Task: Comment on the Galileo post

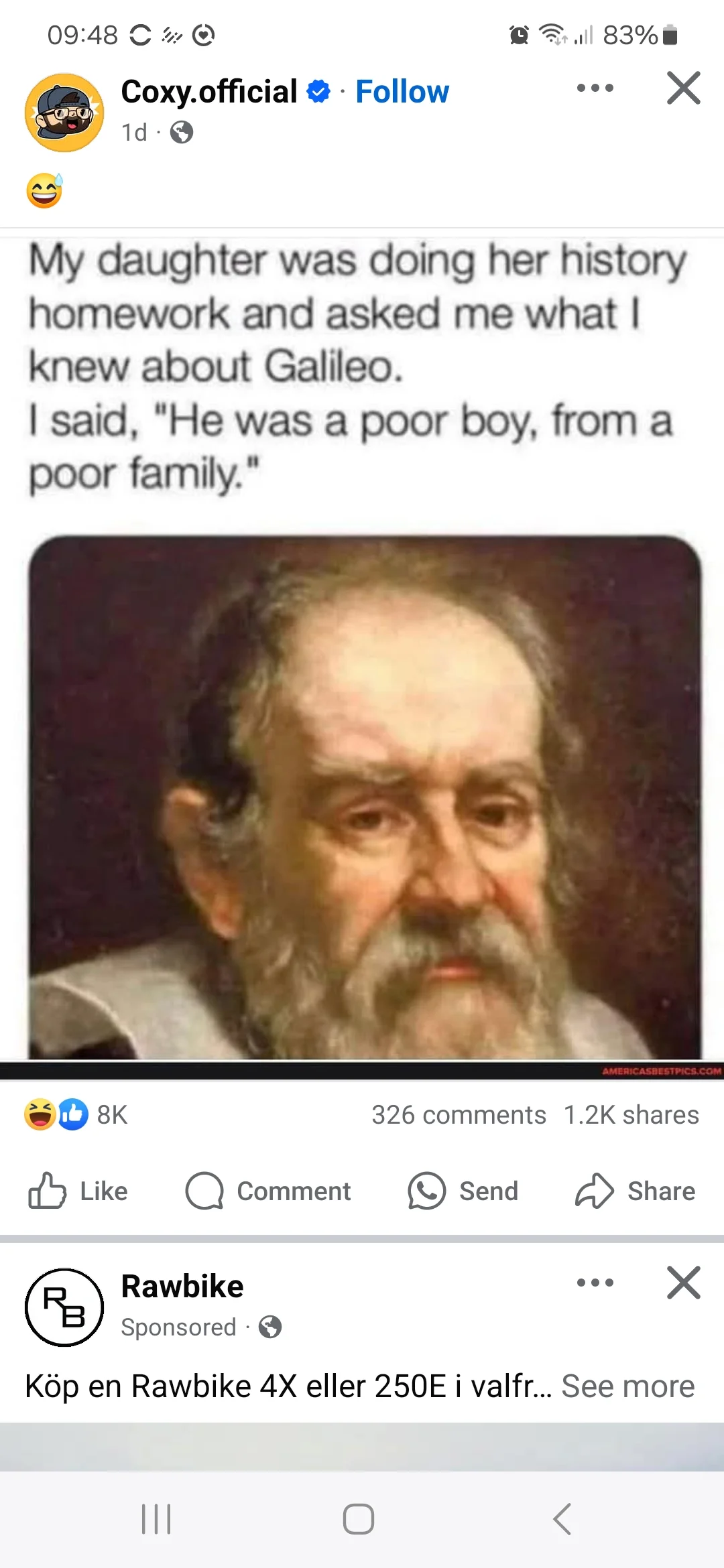Action: pos(268,1191)
